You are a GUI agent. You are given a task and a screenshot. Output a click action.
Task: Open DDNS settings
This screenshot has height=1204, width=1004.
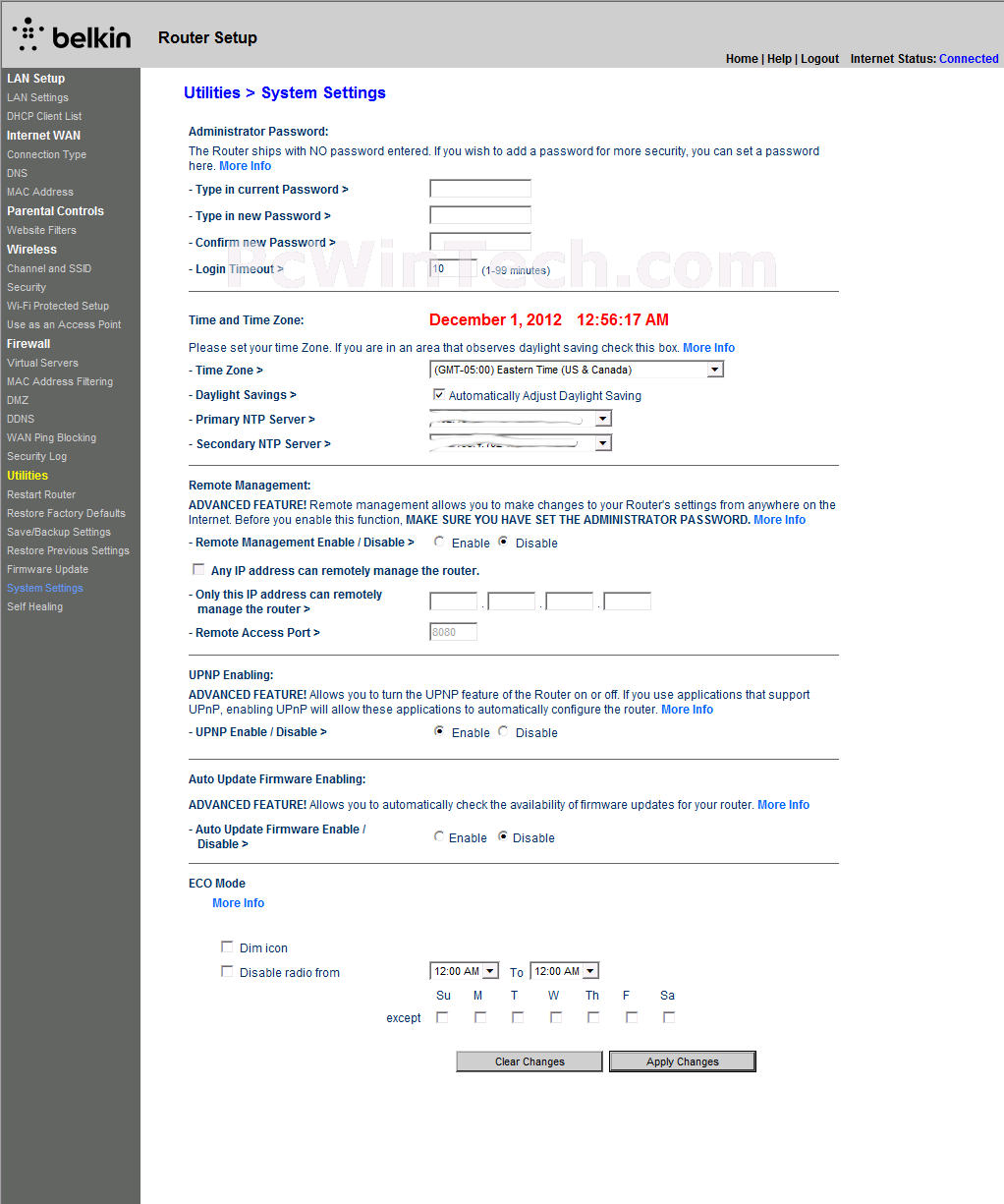click(21, 419)
